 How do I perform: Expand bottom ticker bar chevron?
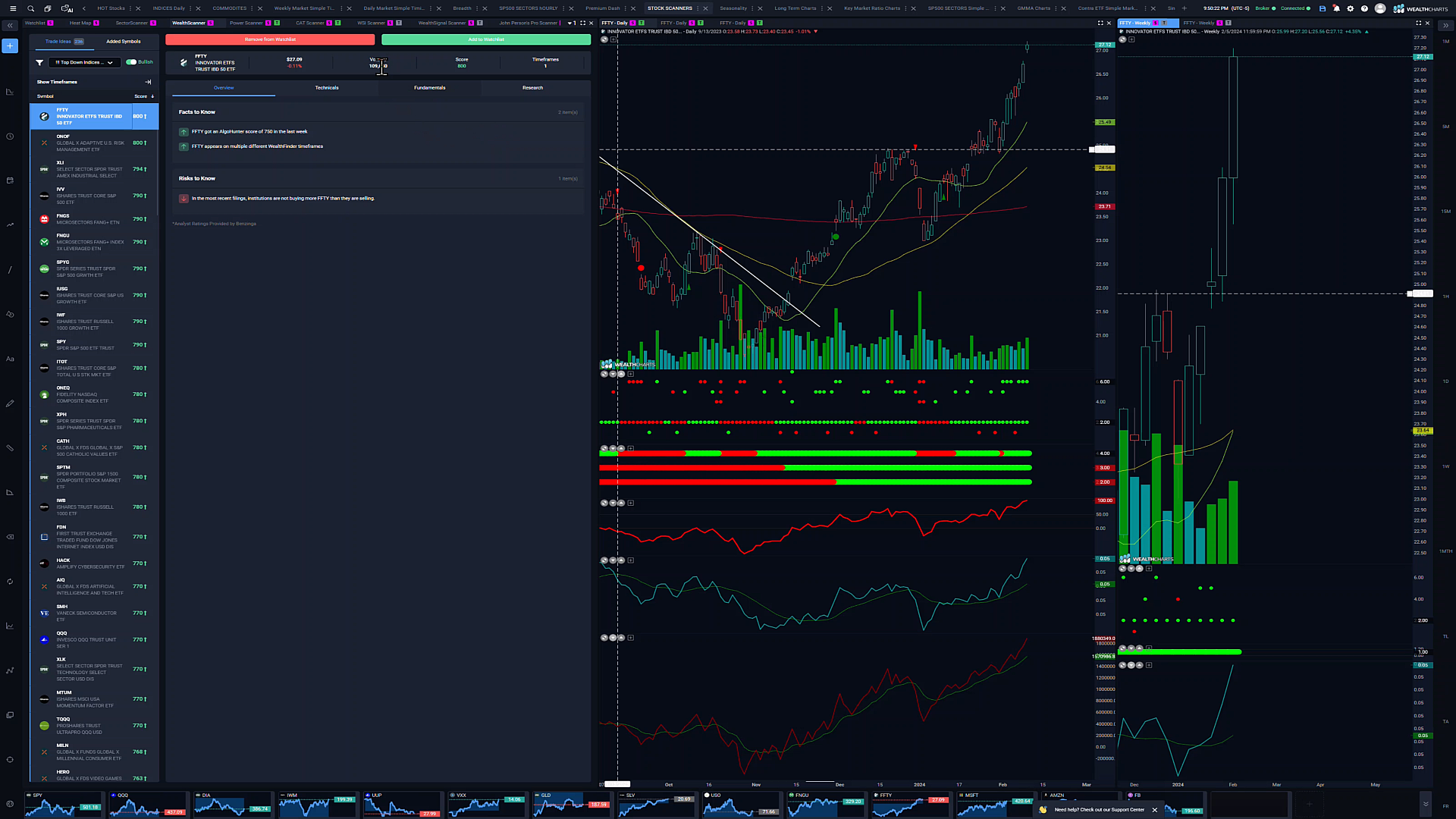(1426, 804)
